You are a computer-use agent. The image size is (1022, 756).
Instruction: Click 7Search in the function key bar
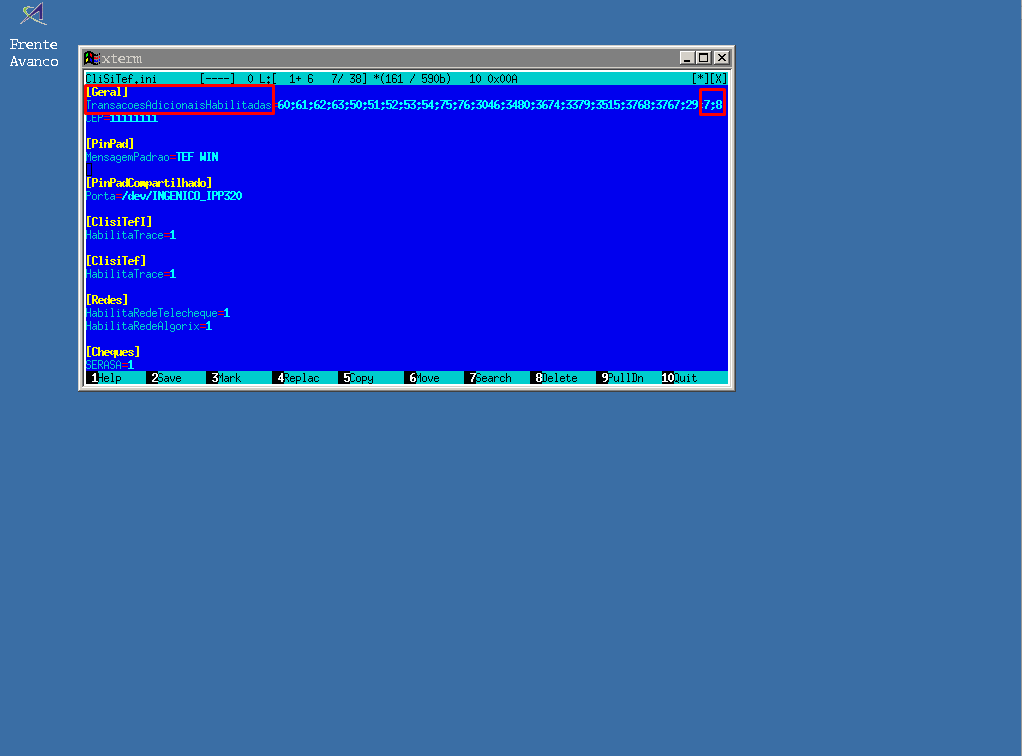(490, 378)
